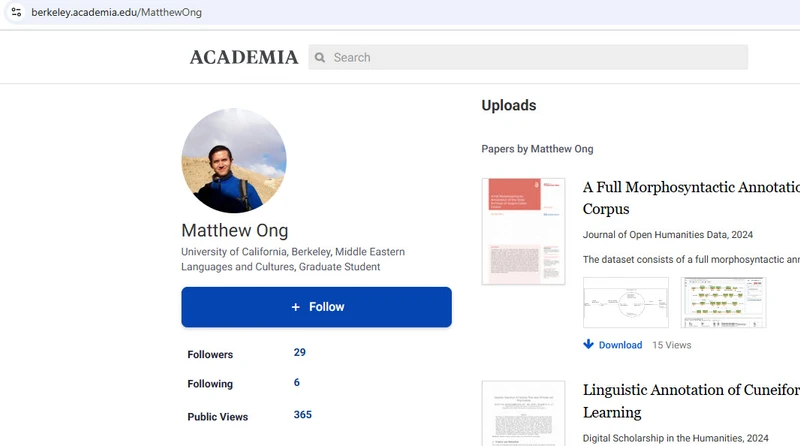Open the Followers count of 29
This screenshot has height=446, width=800.
click(299, 353)
